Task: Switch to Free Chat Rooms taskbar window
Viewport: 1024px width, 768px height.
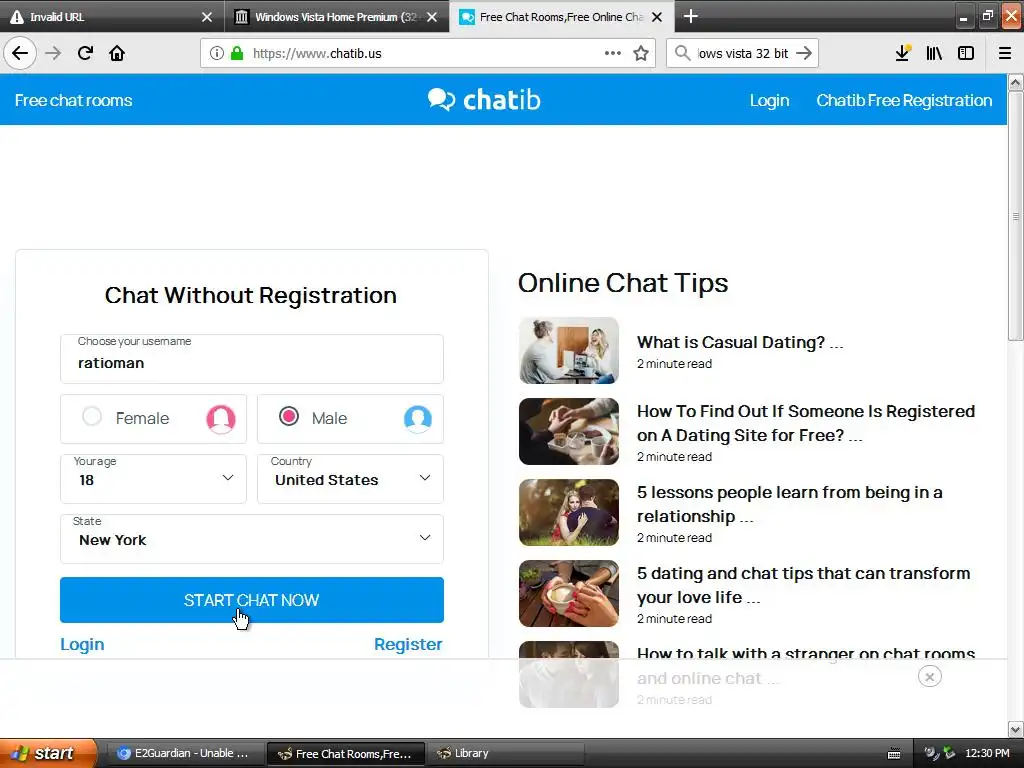Action: 345,753
